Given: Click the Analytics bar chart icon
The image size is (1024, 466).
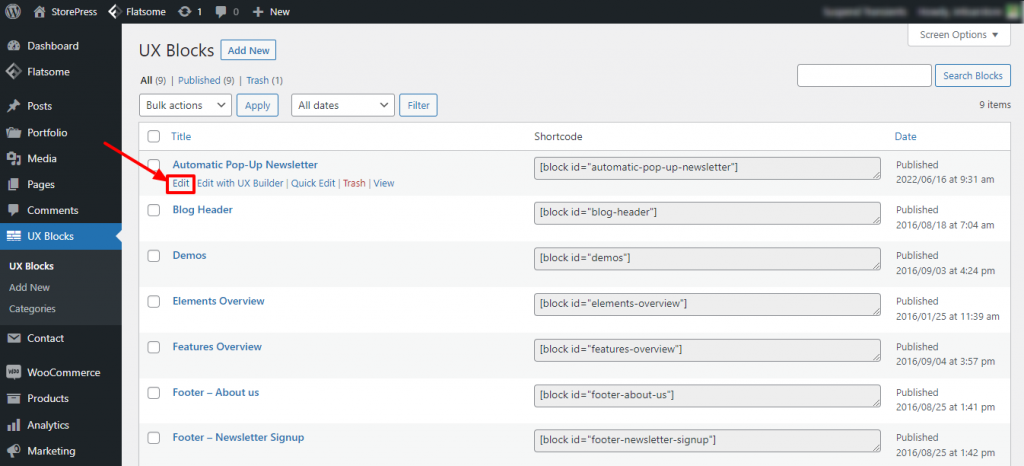Looking at the screenshot, I should click(13, 425).
